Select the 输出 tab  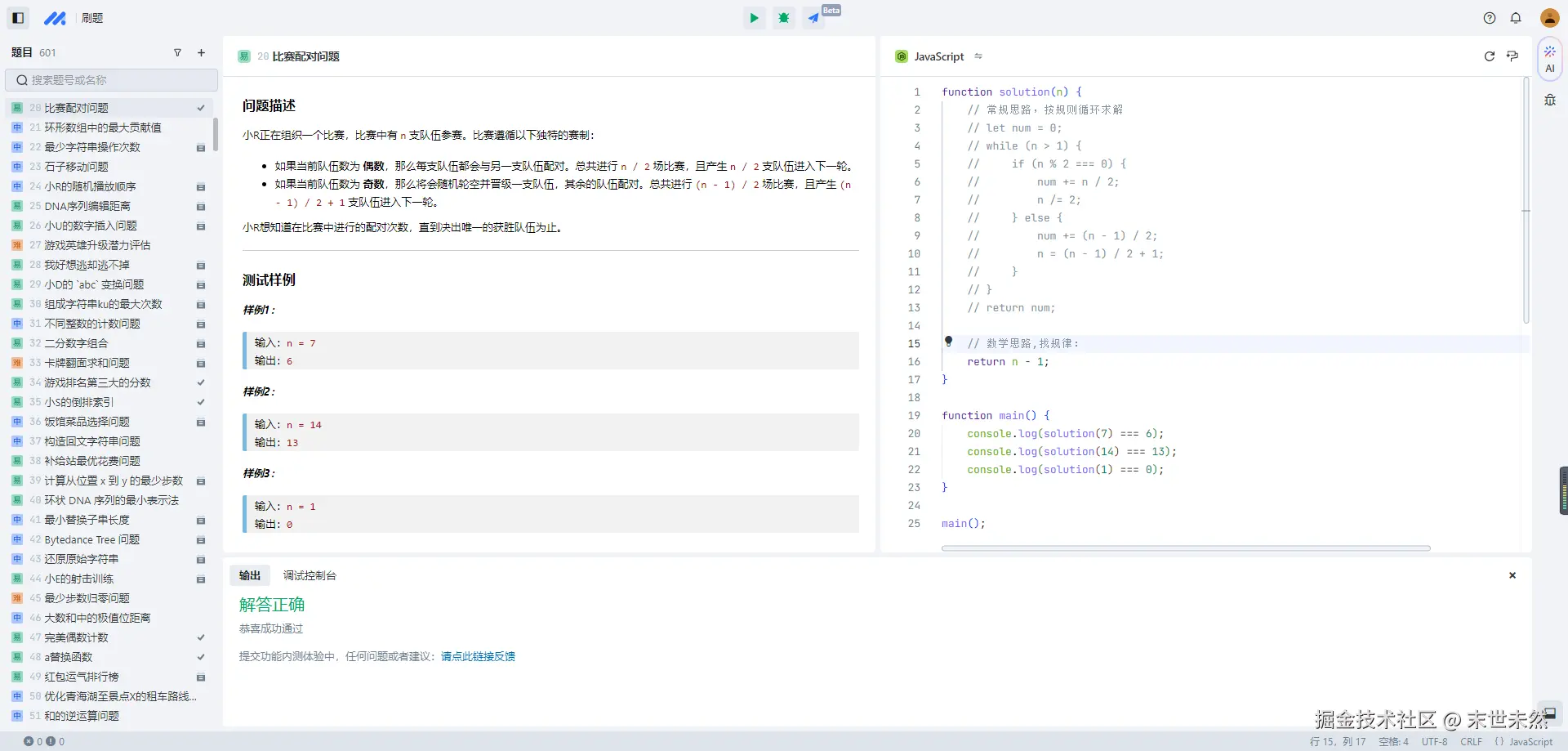pos(250,575)
